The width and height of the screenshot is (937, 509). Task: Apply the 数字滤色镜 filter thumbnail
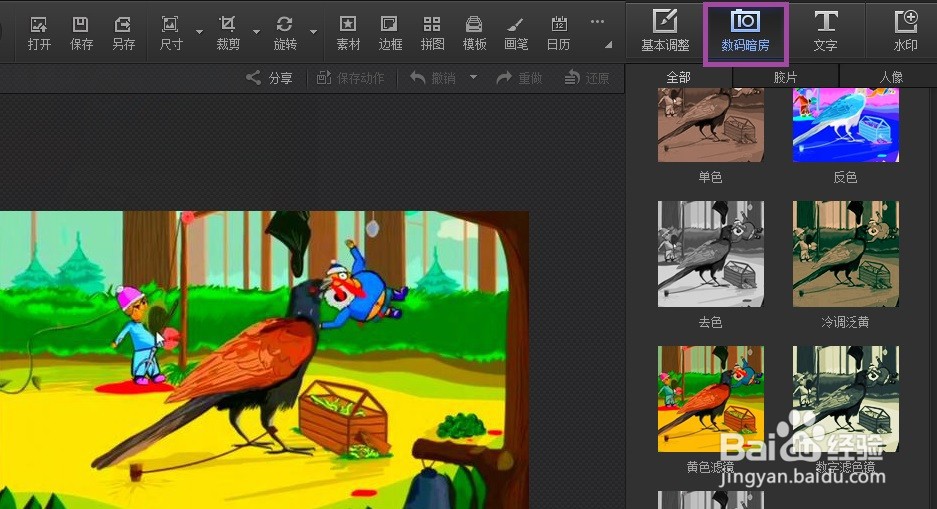pos(846,399)
